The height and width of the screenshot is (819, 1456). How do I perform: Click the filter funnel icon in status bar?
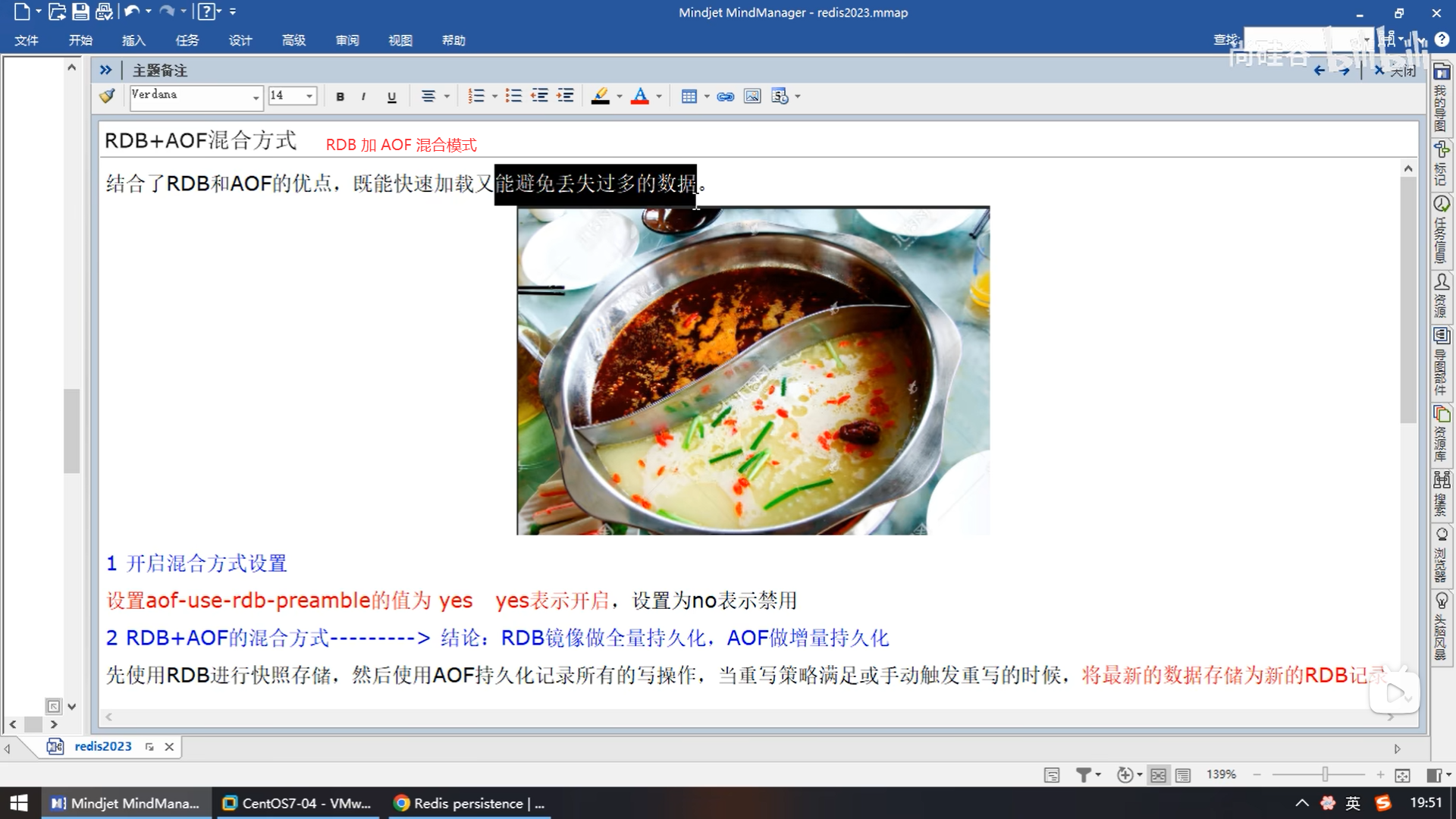click(x=1083, y=774)
